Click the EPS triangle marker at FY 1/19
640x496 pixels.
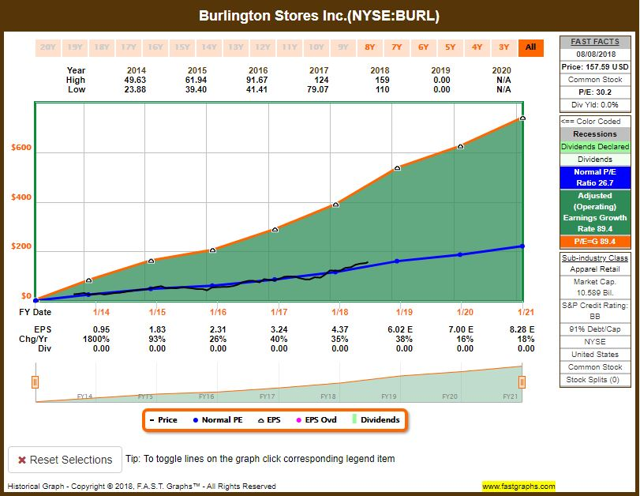point(398,168)
